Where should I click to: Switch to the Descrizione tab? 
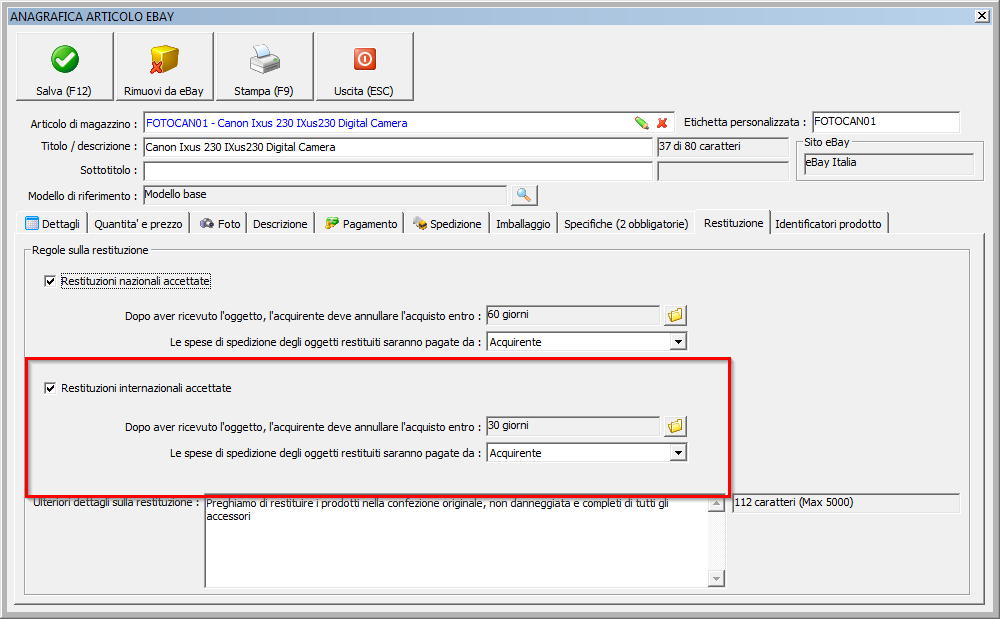click(280, 224)
